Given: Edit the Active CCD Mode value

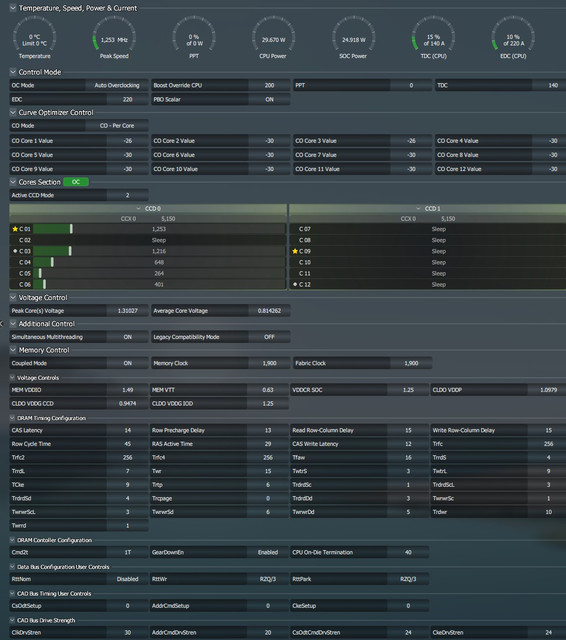Looking at the screenshot, I should coord(128,195).
